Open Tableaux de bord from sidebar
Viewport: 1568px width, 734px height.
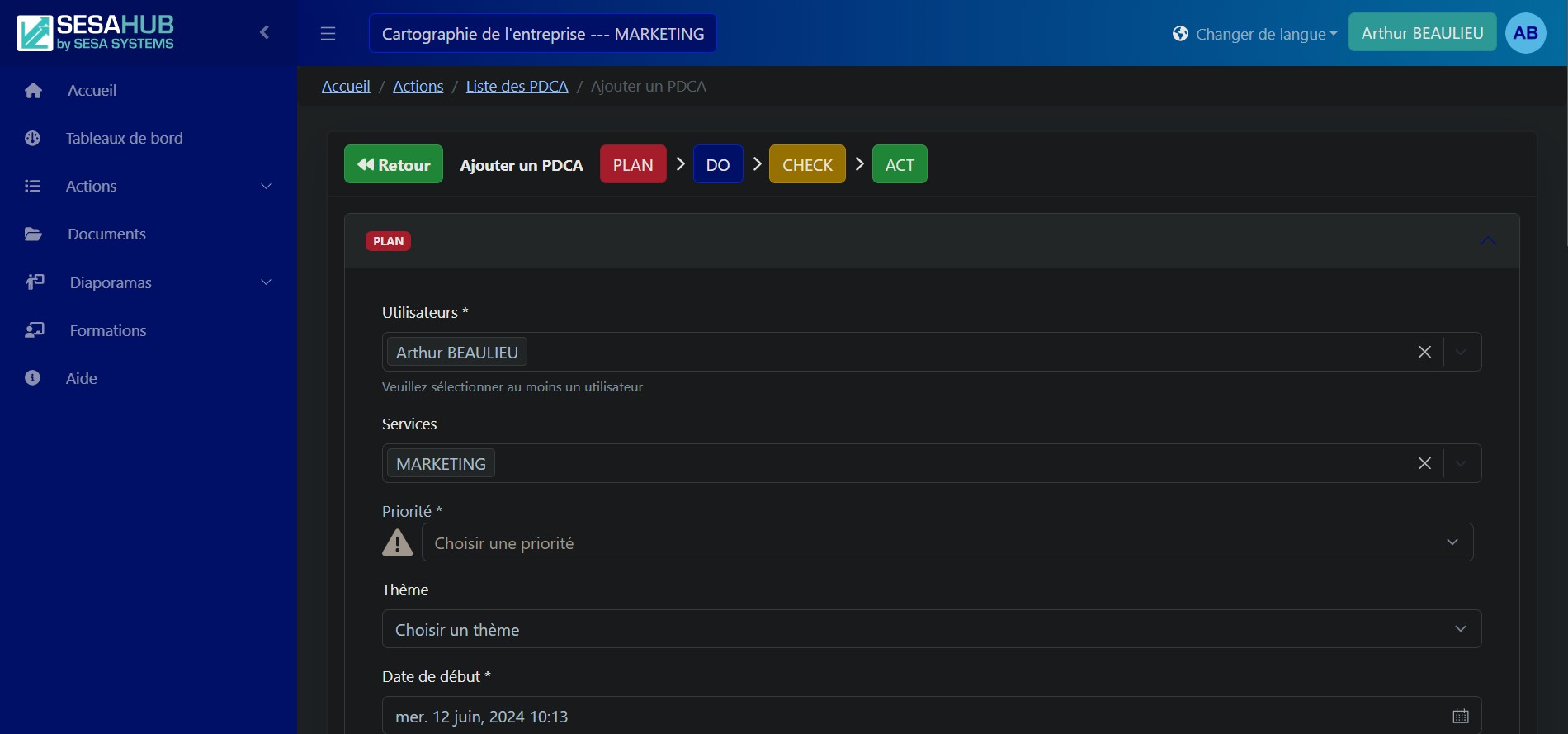pyautogui.click(x=124, y=138)
